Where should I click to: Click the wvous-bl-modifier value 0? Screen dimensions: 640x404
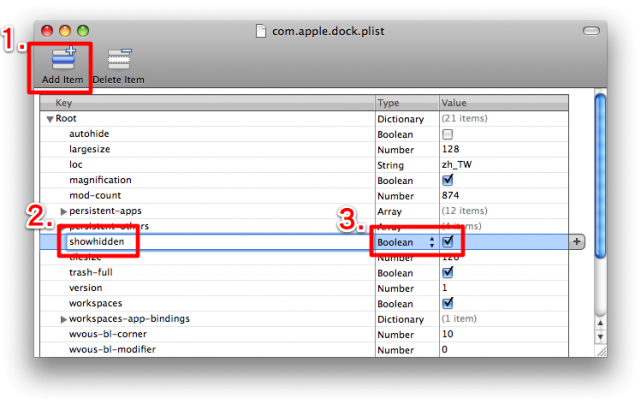tap(444, 350)
